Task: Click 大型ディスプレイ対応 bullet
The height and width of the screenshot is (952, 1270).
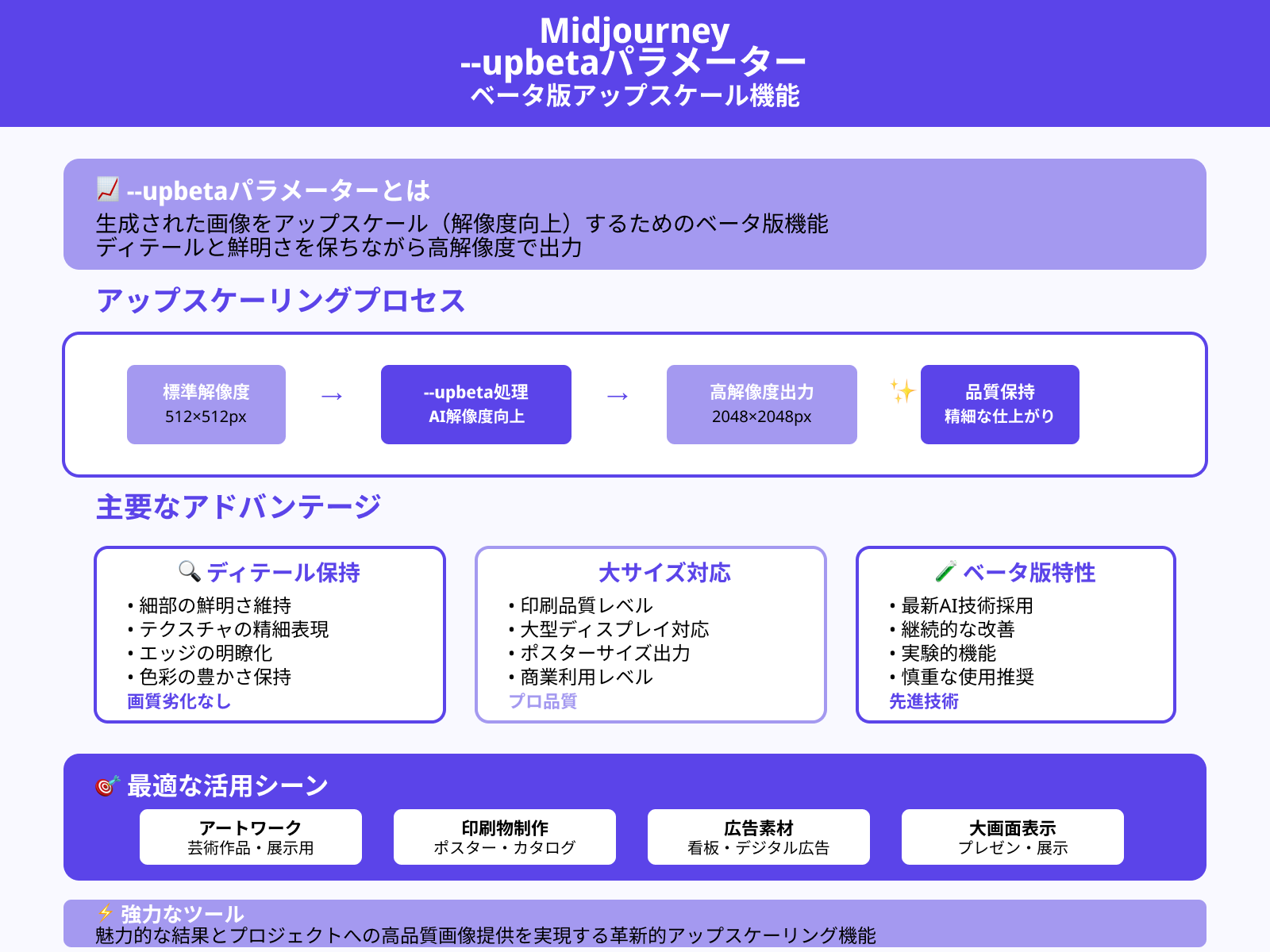Action: [x=609, y=630]
